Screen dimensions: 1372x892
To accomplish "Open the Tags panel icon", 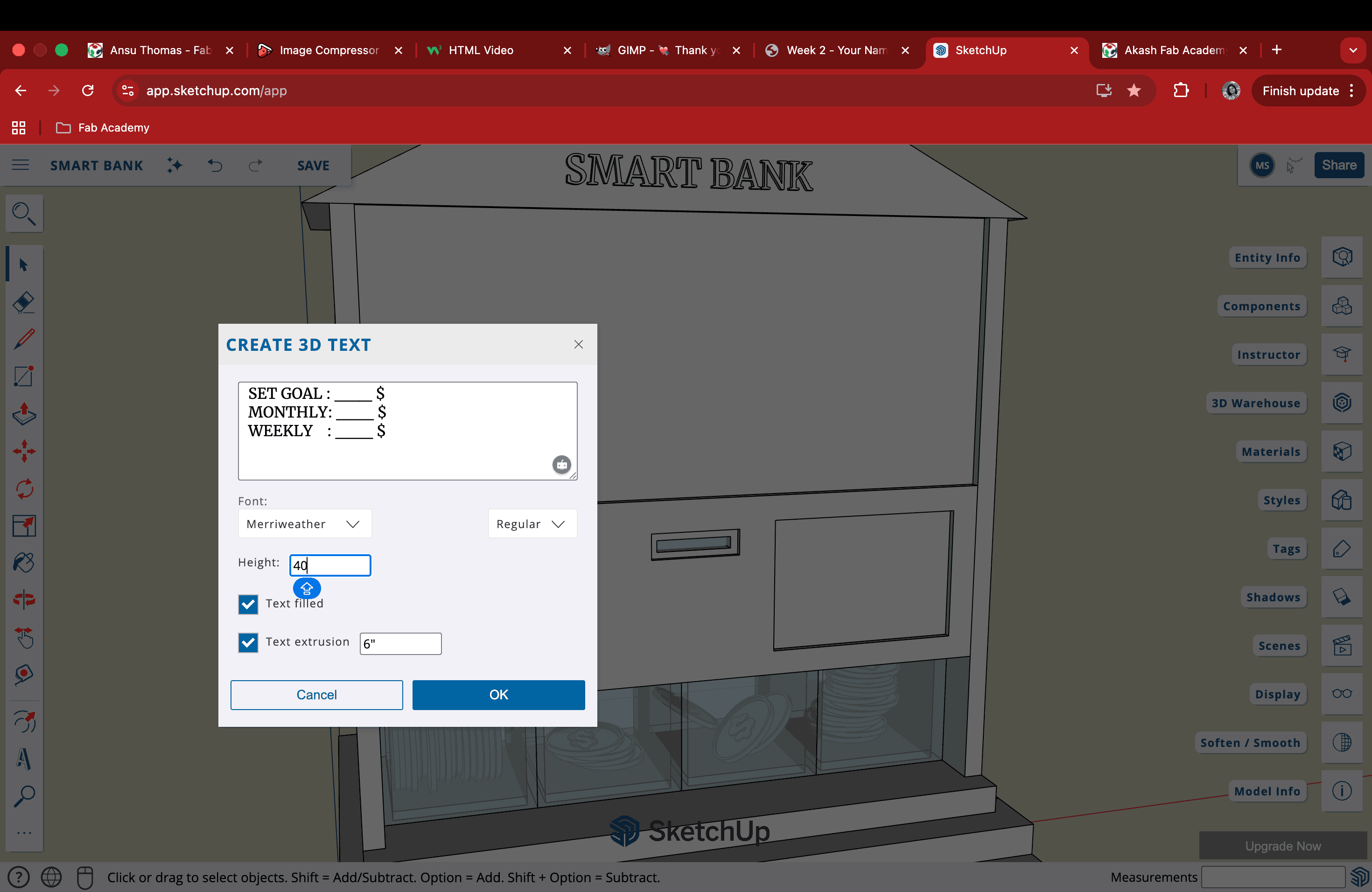I will 1342,548.
